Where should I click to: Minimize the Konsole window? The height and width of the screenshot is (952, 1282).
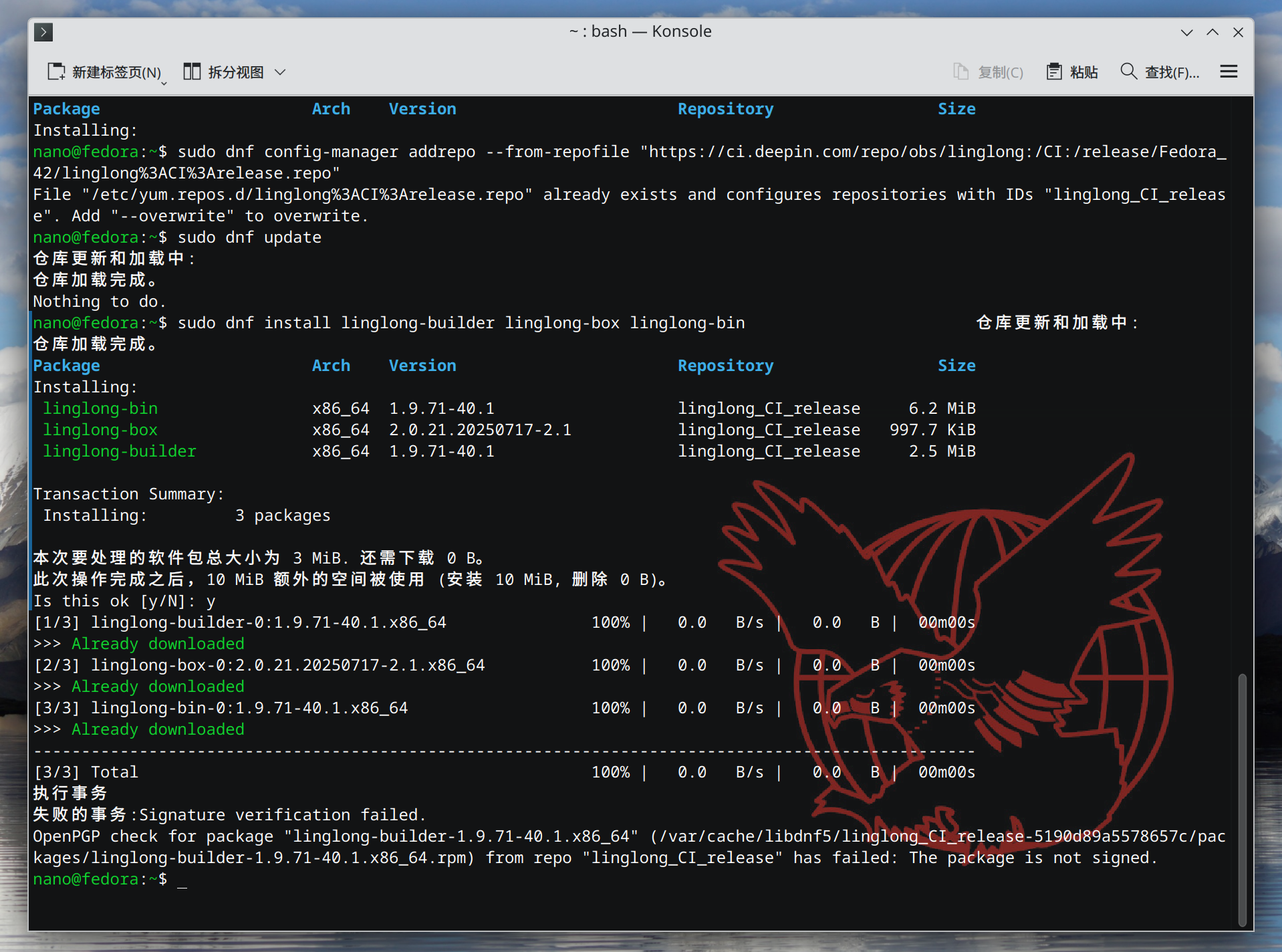click(x=1186, y=32)
